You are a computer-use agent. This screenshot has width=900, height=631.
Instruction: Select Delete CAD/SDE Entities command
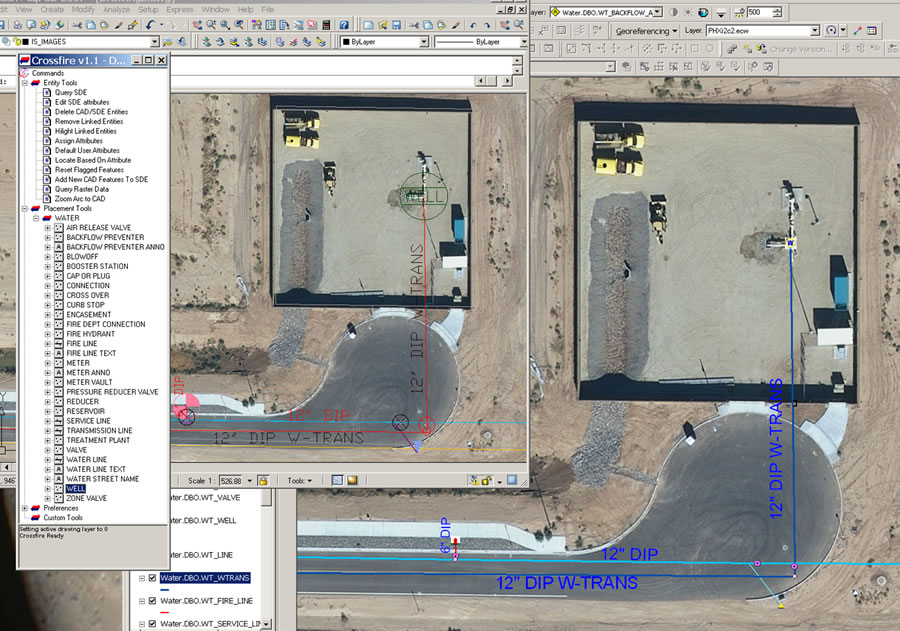click(x=91, y=112)
